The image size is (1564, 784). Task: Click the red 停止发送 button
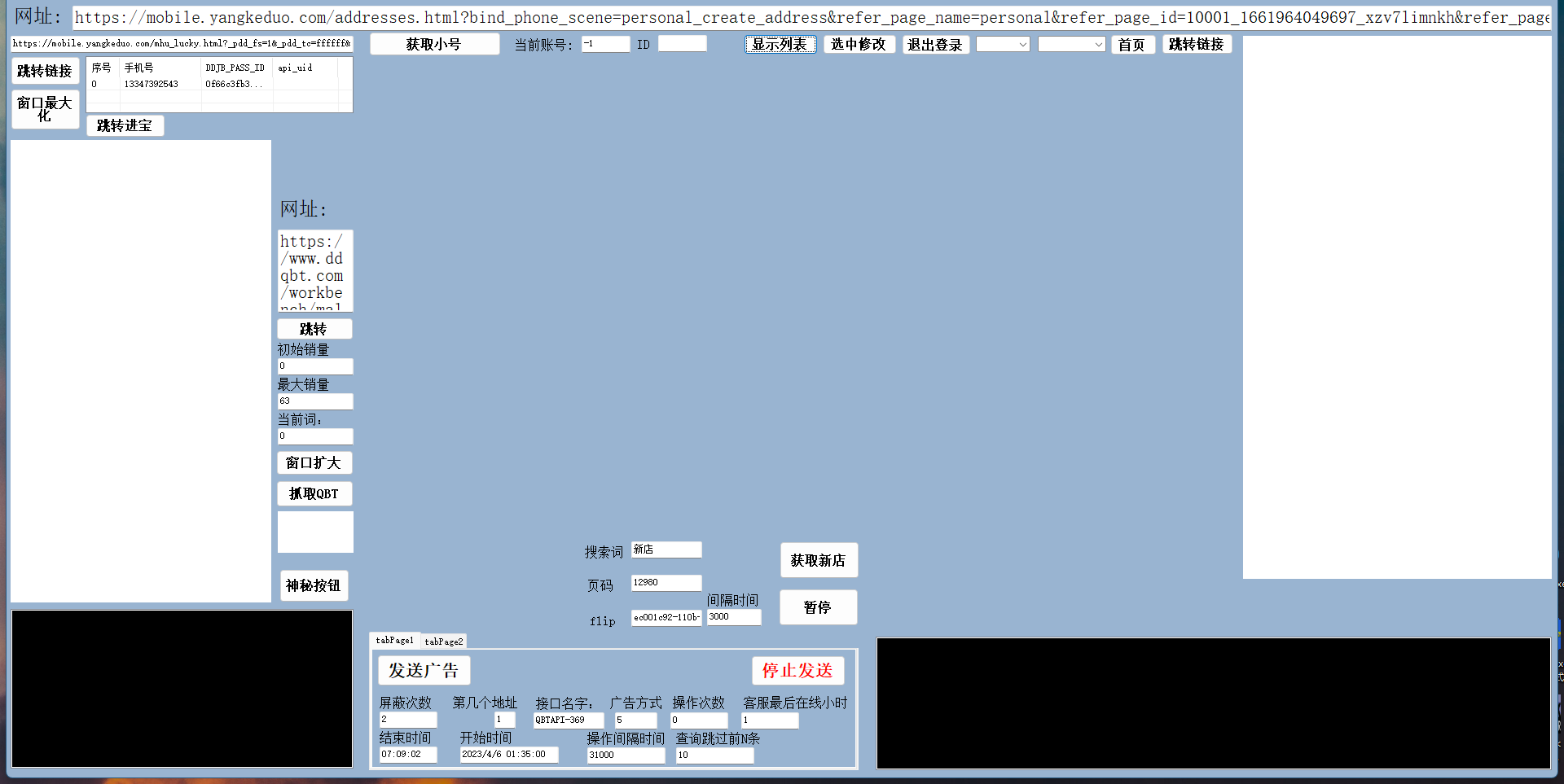(x=797, y=670)
